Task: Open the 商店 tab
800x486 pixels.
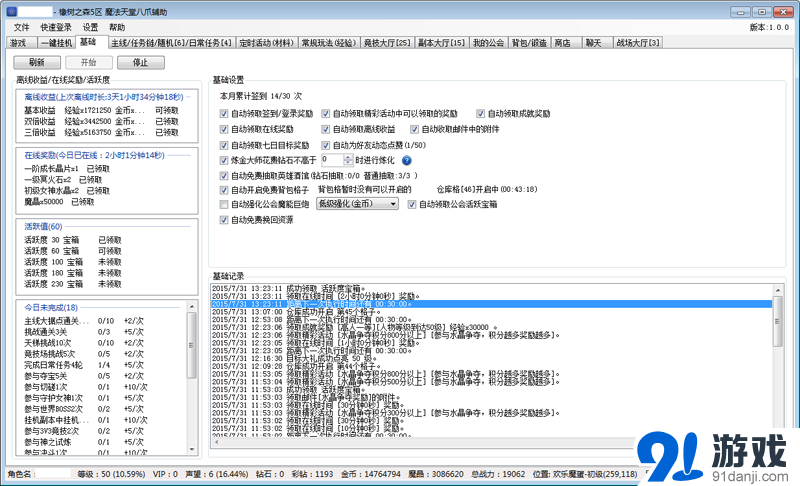Action: [x=566, y=43]
